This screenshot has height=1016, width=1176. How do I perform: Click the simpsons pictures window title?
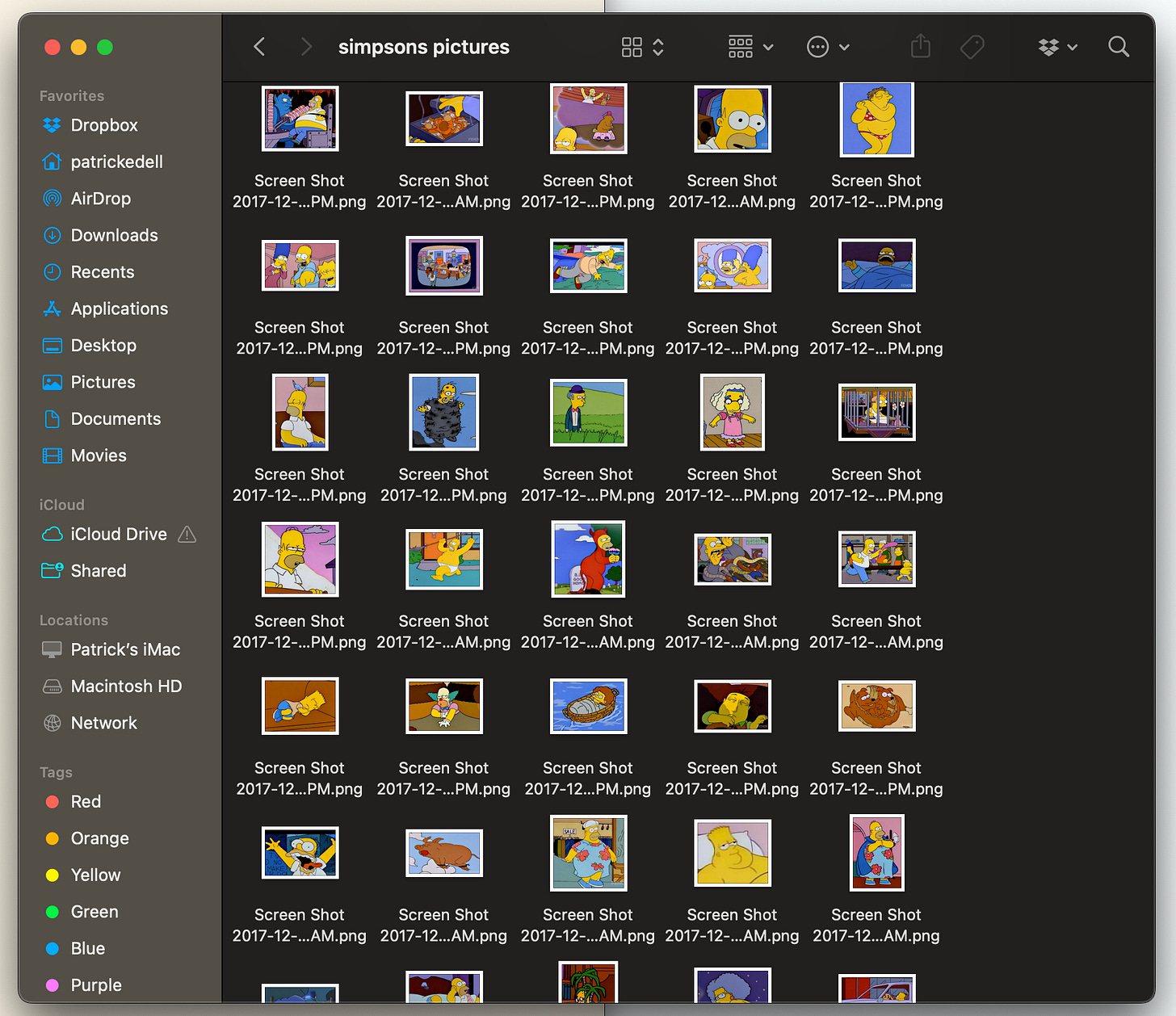pos(424,47)
